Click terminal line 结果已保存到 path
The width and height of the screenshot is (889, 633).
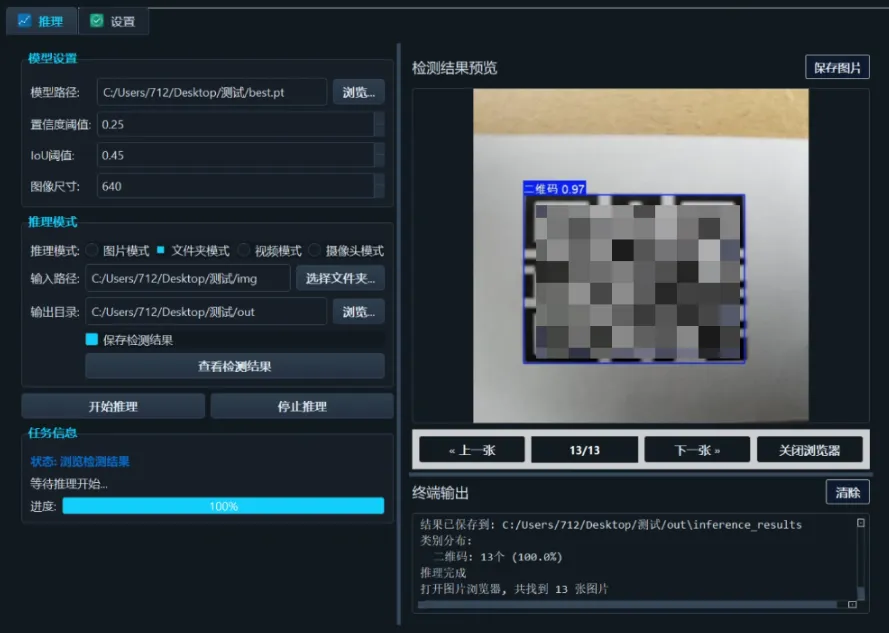pos(611,525)
